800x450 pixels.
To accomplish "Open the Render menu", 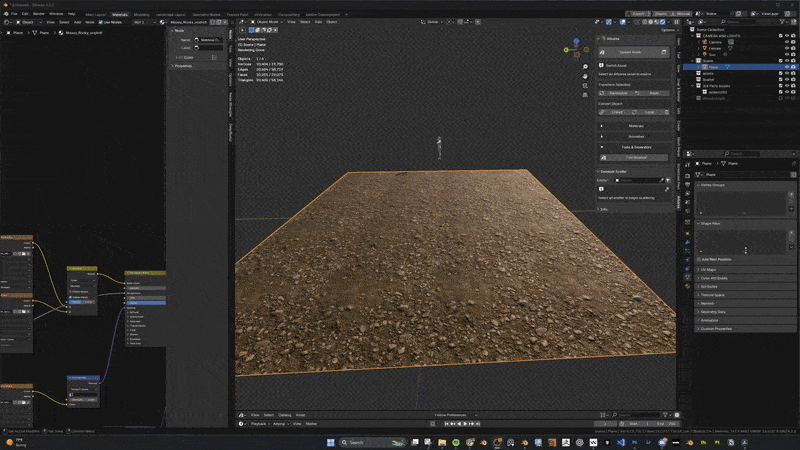I will pyautogui.click(x=39, y=13).
